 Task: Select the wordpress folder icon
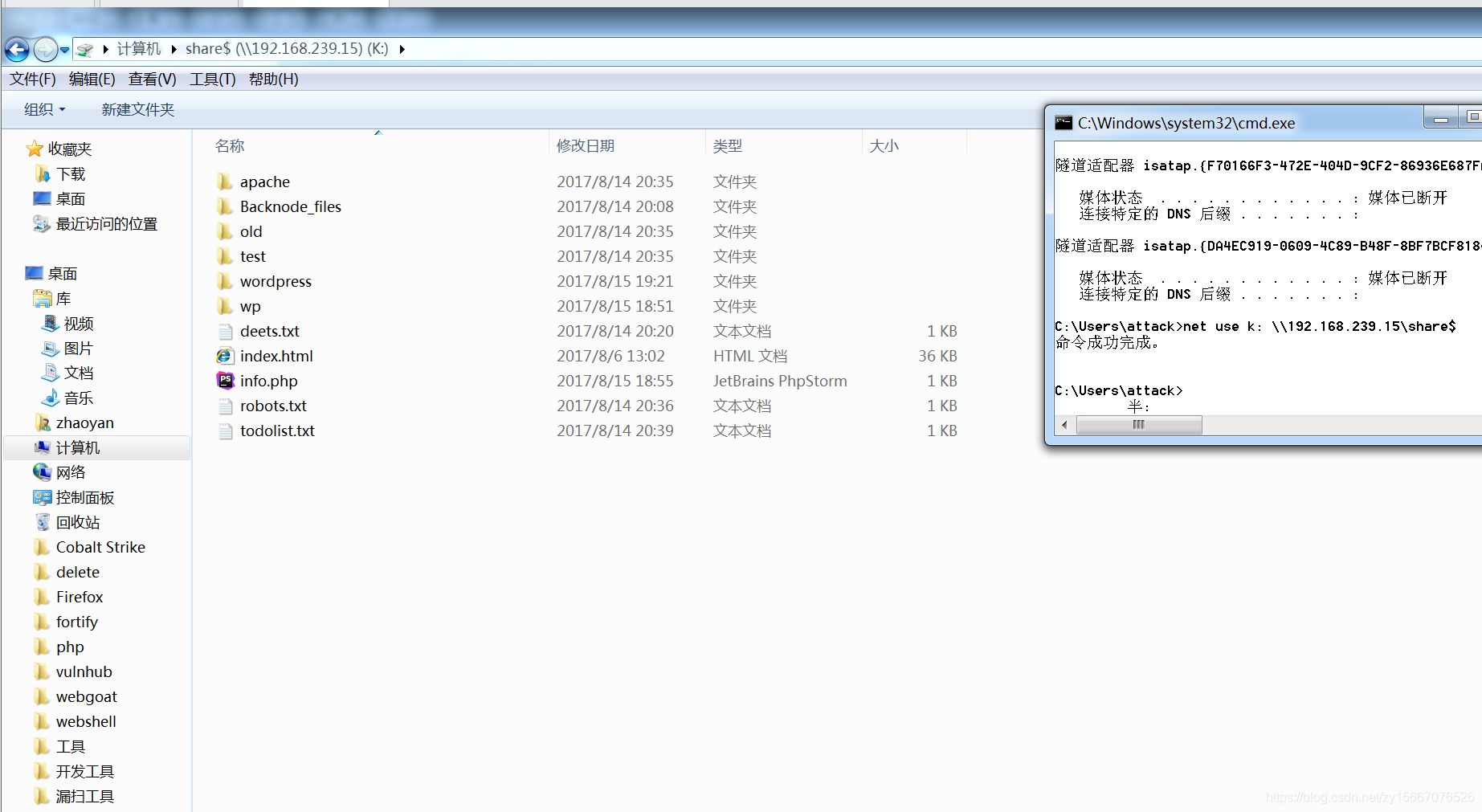225,281
